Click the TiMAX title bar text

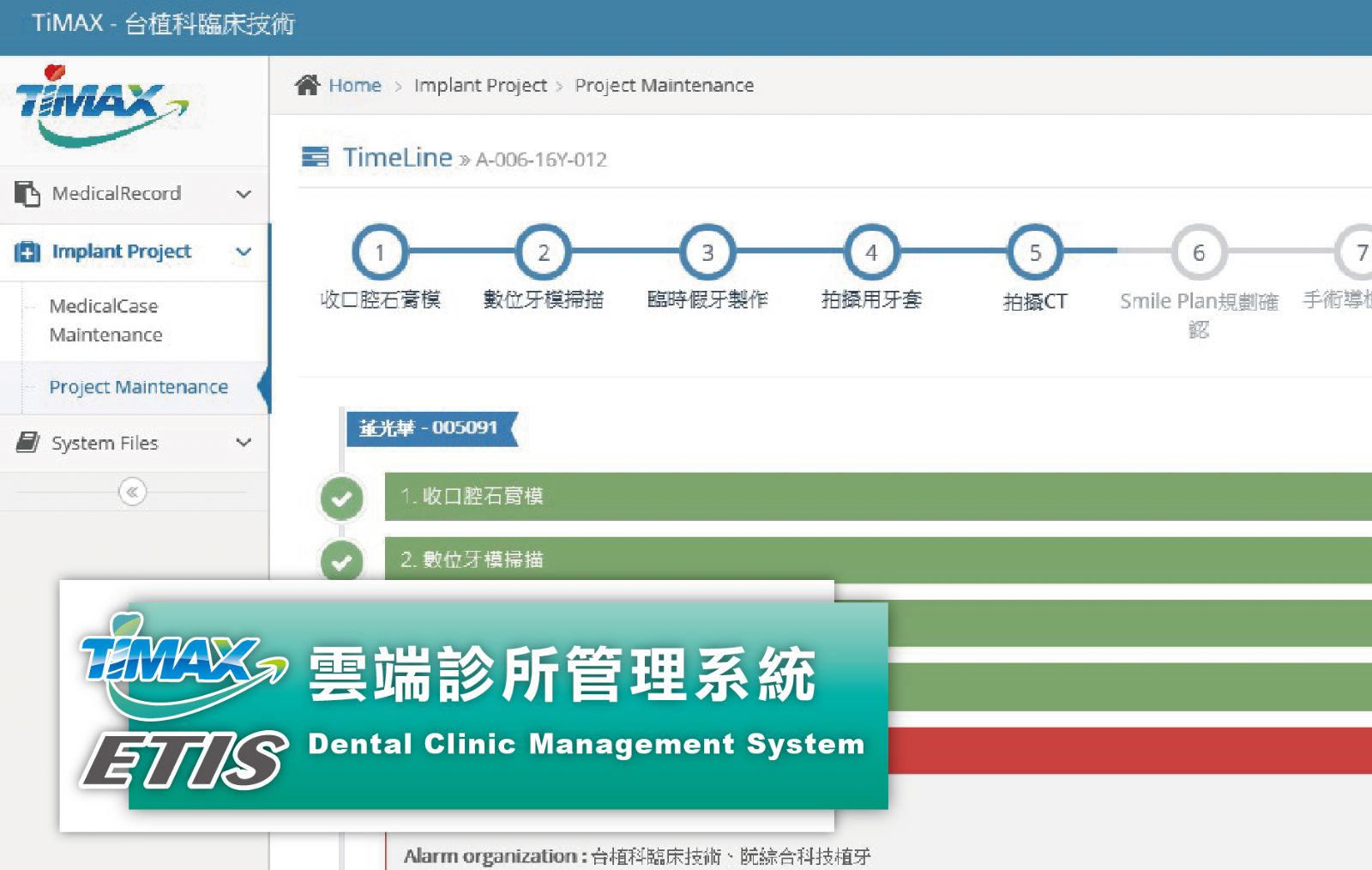[163, 23]
